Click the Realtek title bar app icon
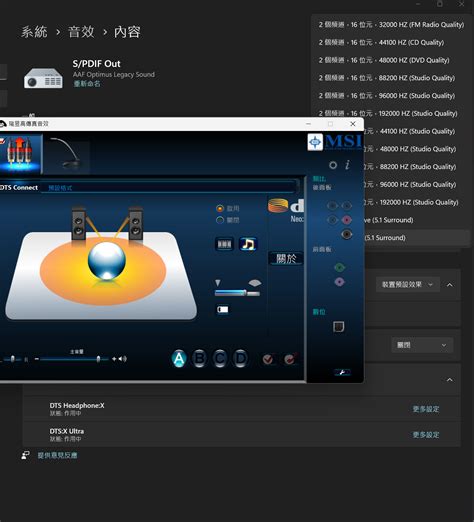The width and height of the screenshot is (474, 522). (x=2, y=124)
